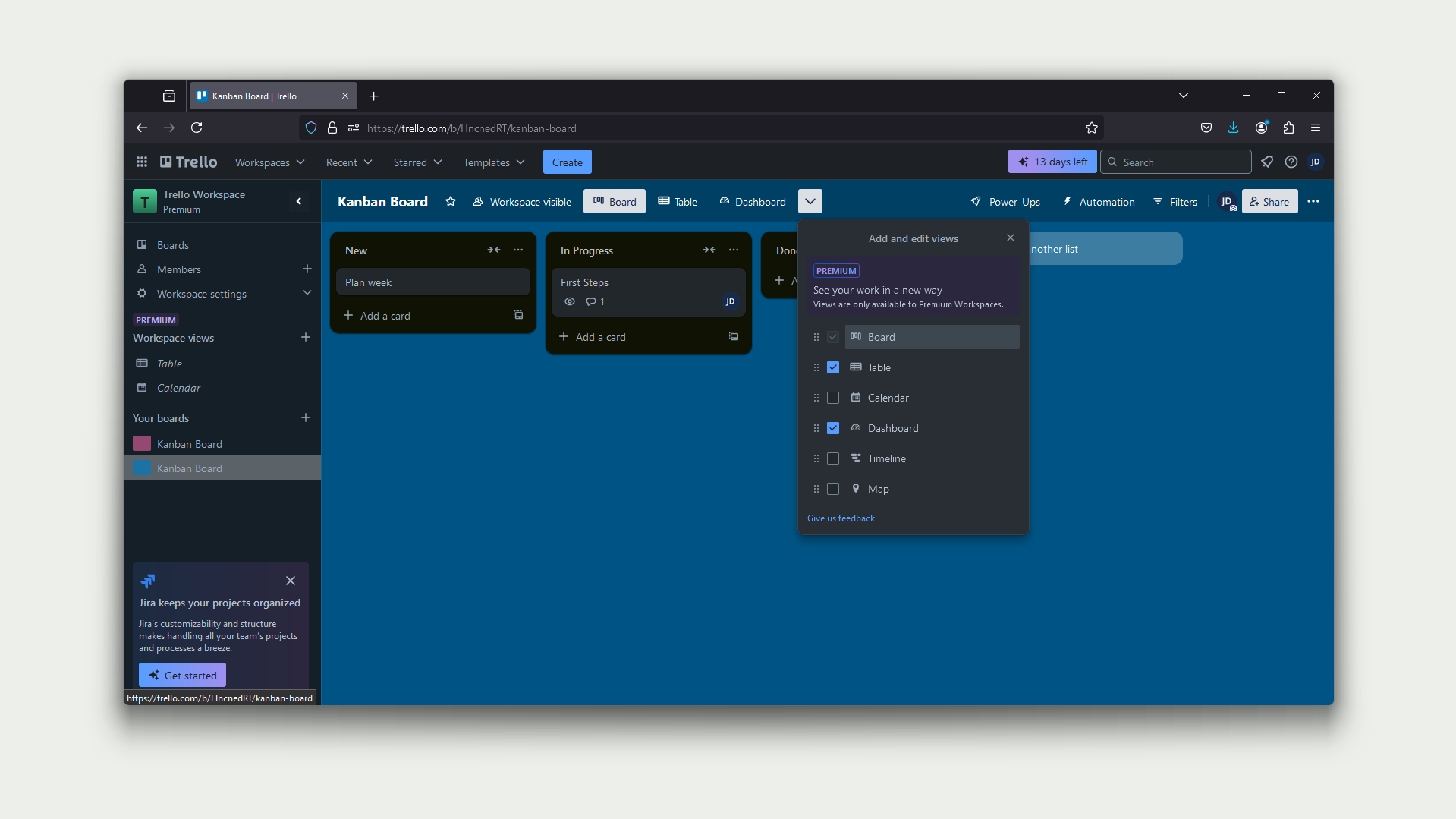Collapse the New list

[x=494, y=250]
